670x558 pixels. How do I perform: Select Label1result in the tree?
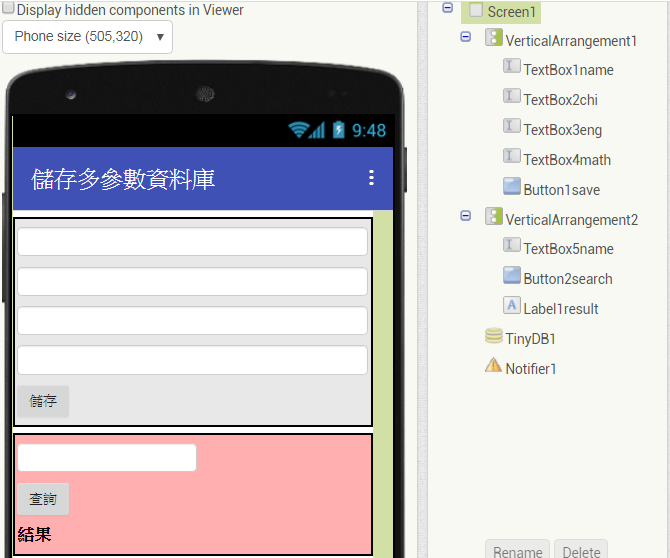(x=561, y=309)
